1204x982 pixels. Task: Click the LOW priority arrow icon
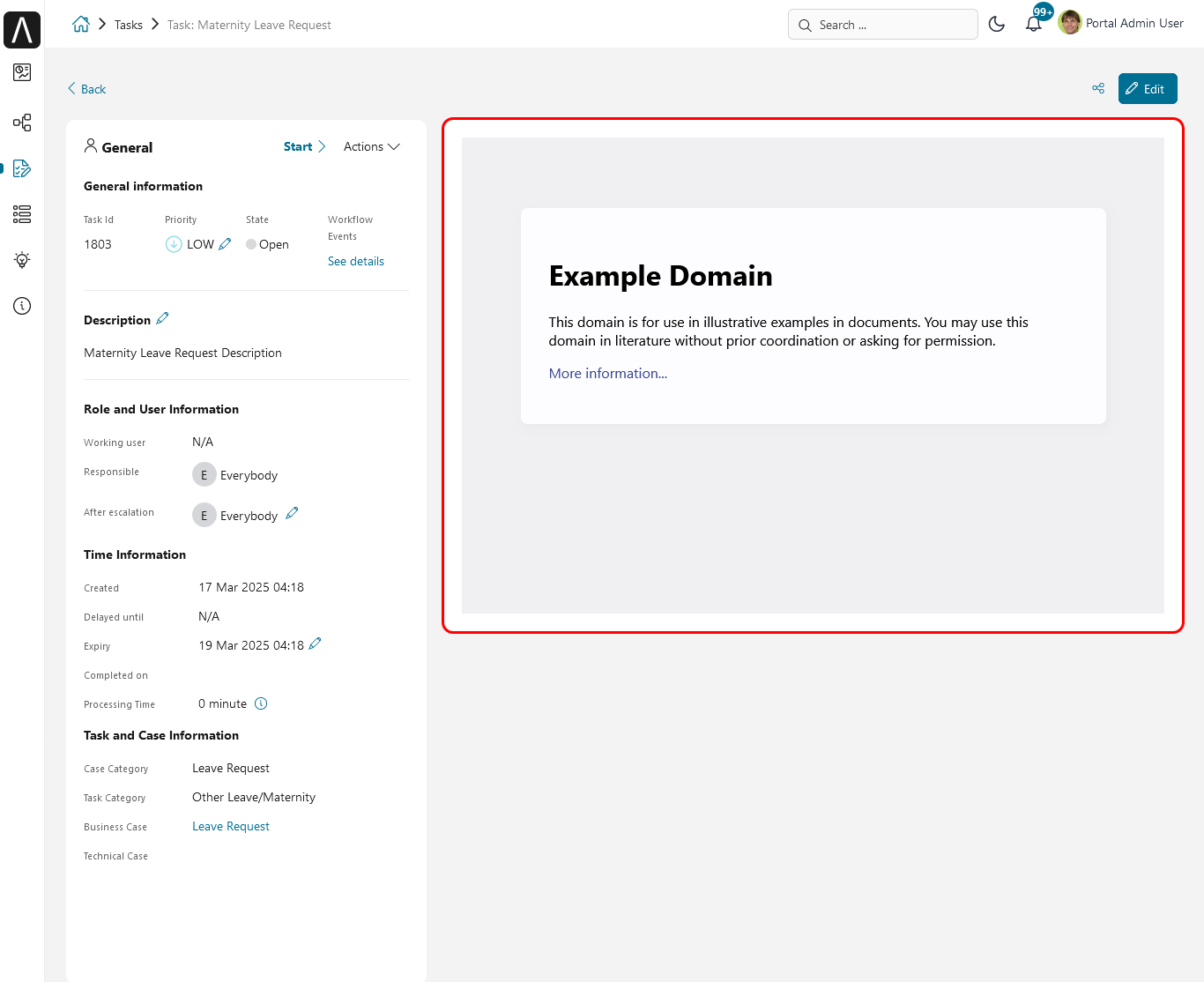tap(174, 244)
